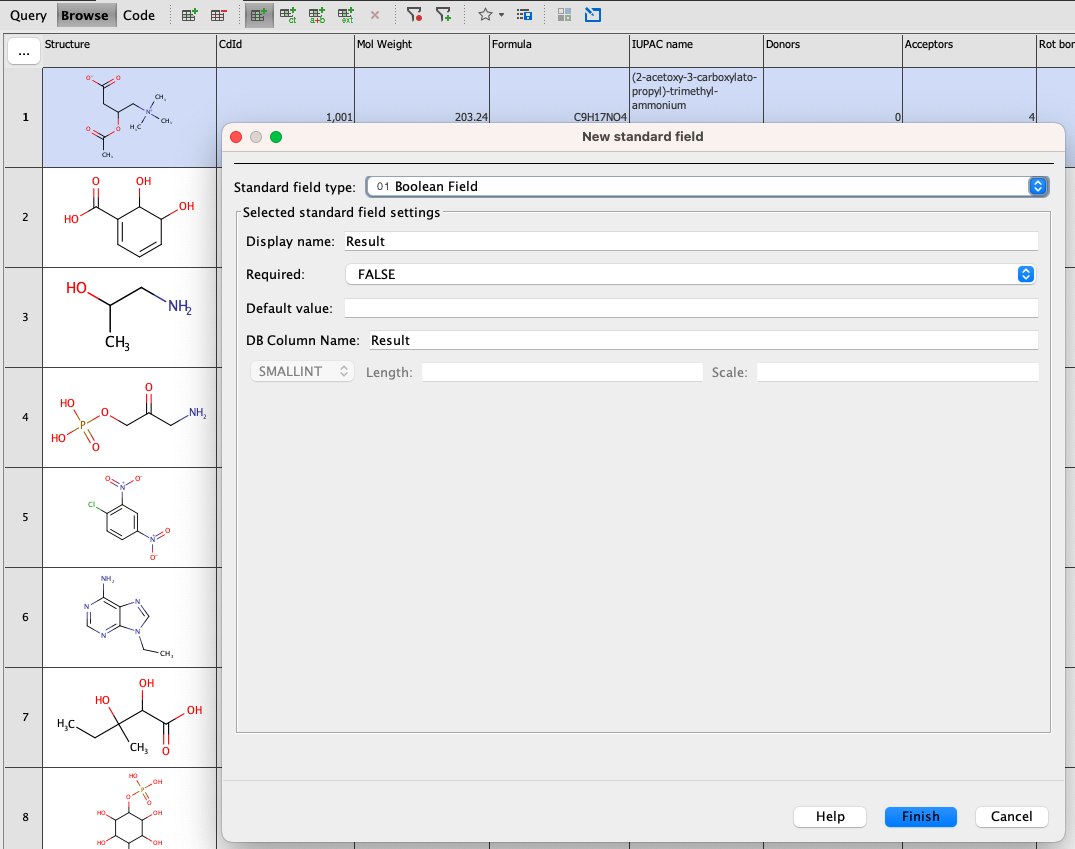Click the filter icon with red dot

pos(414,15)
